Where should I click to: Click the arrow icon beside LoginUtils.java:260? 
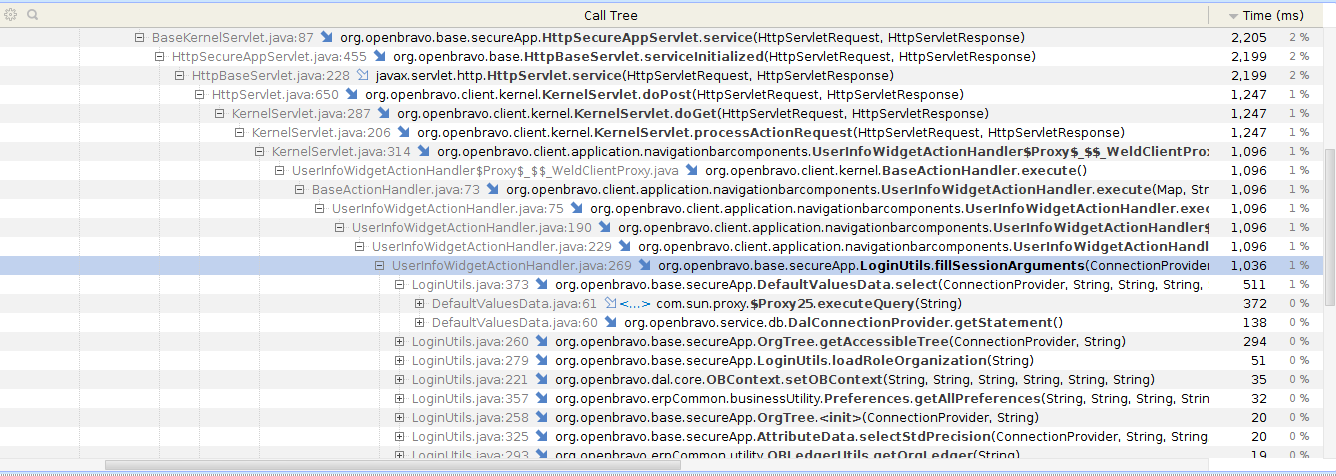pos(543,342)
